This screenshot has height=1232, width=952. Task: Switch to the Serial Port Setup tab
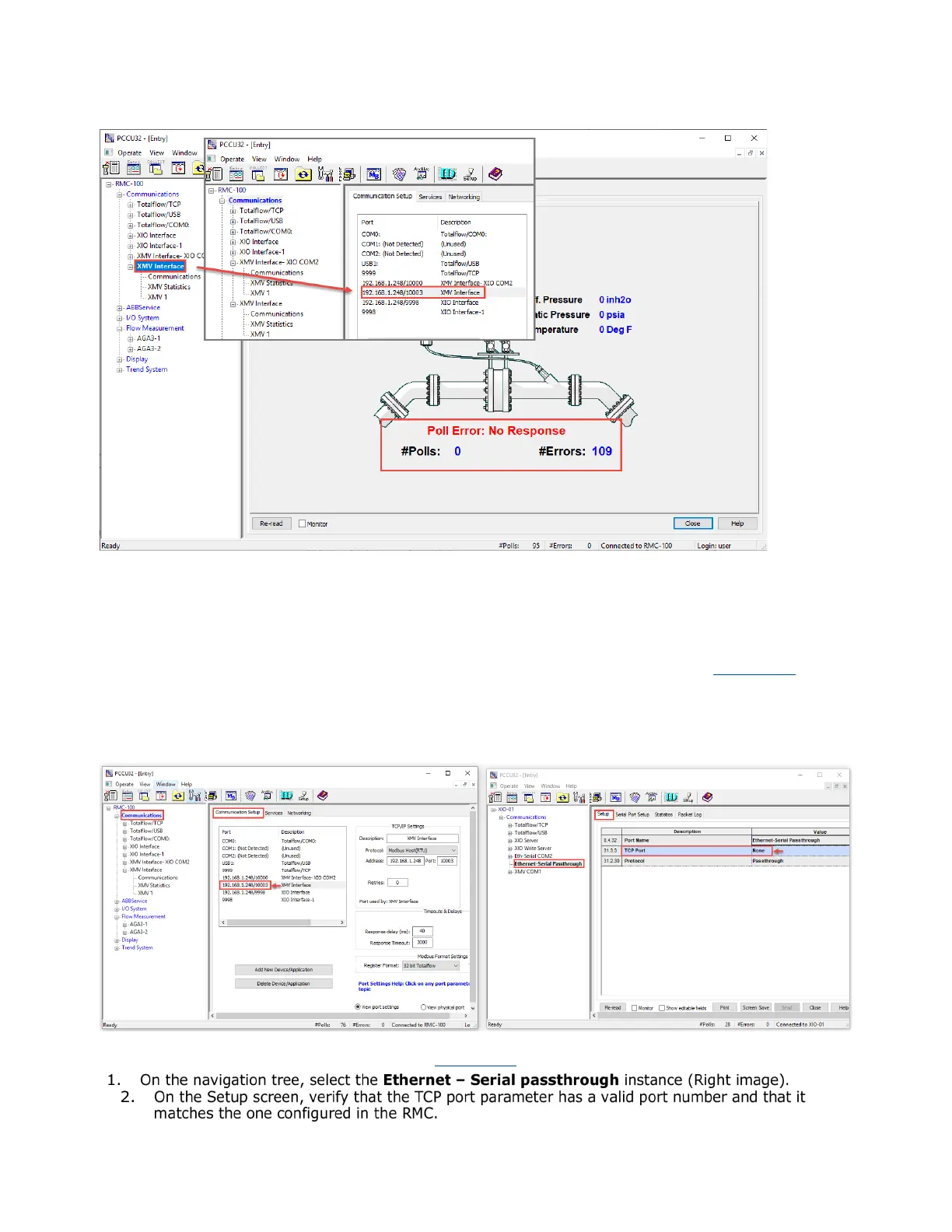point(632,814)
